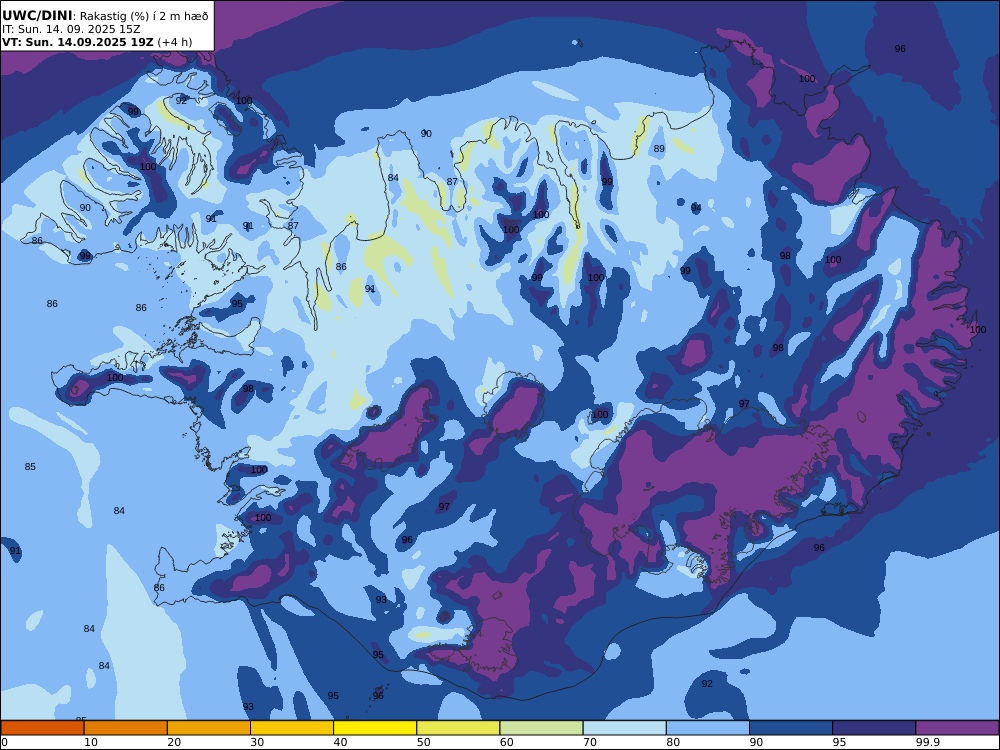Pick the light green 60–70 legend swatch
This screenshot has width=1000, height=750.
(x=541, y=728)
